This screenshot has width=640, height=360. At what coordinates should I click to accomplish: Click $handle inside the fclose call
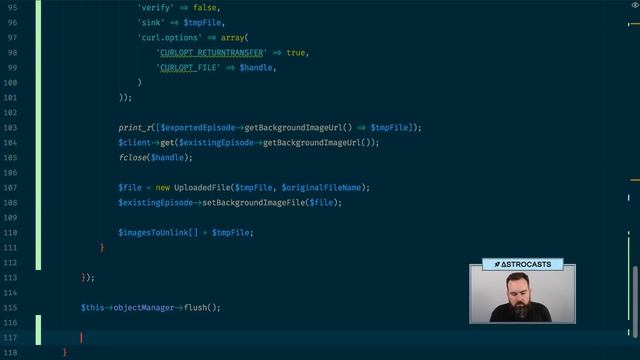click(167, 158)
